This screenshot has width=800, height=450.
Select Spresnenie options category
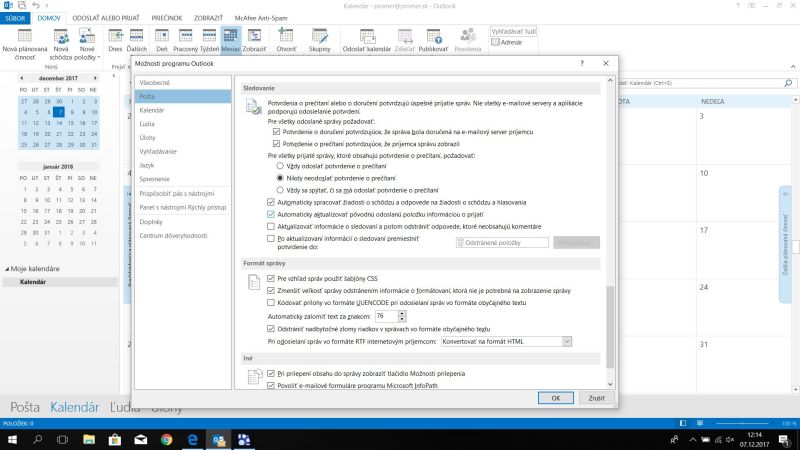coord(183,179)
